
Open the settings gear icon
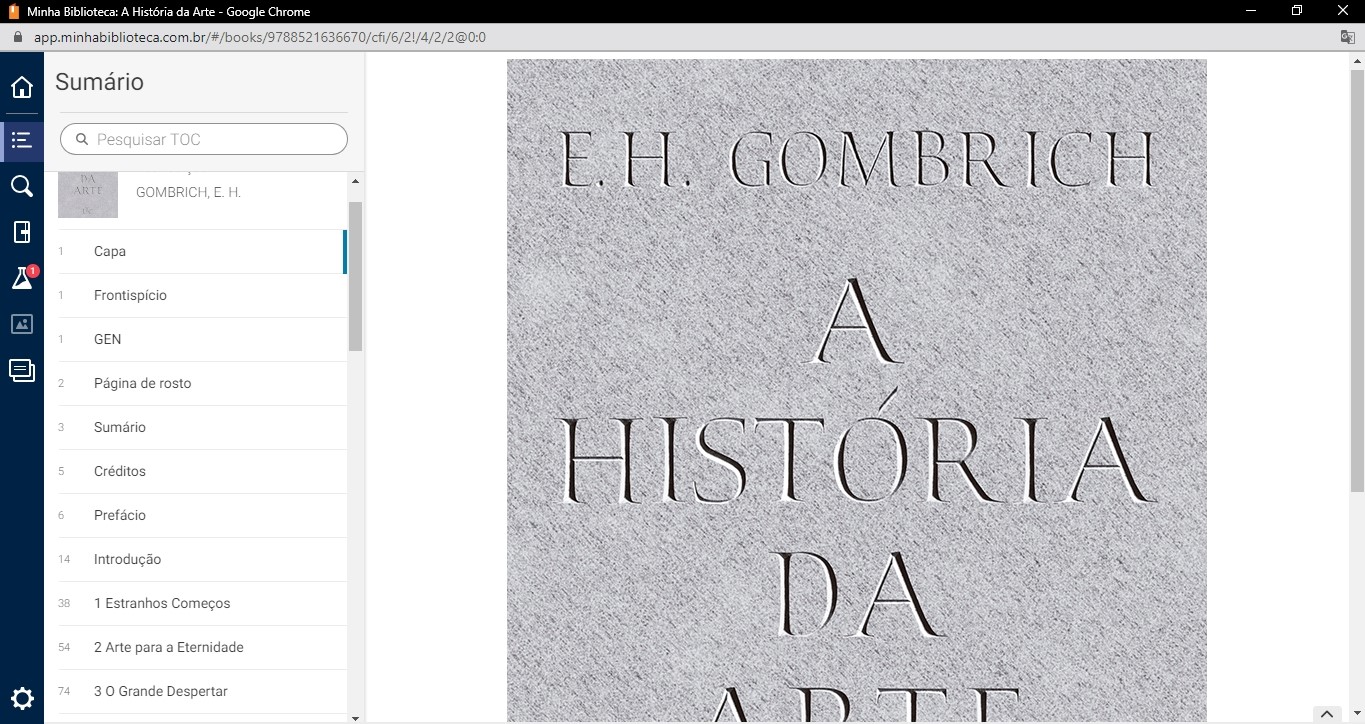[22, 698]
